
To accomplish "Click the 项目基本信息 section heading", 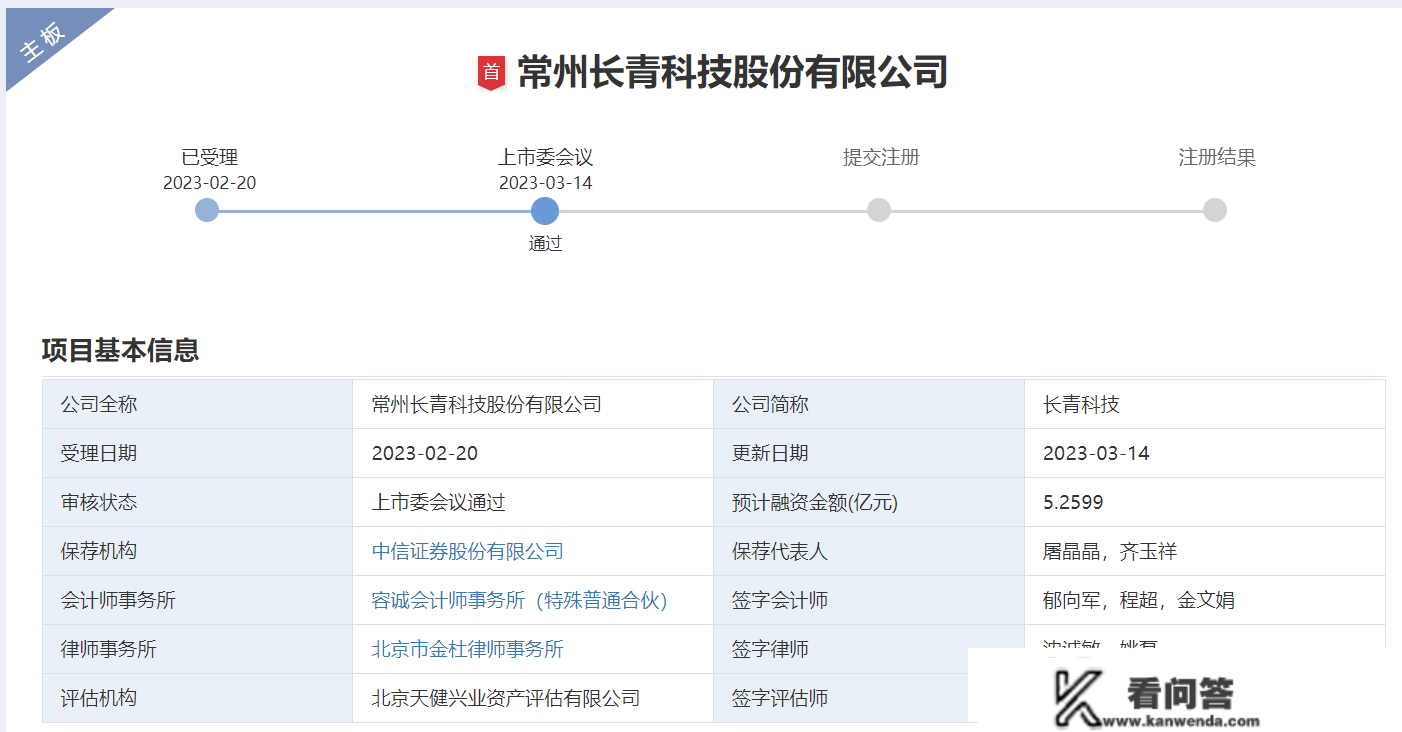I will click(120, 350).
